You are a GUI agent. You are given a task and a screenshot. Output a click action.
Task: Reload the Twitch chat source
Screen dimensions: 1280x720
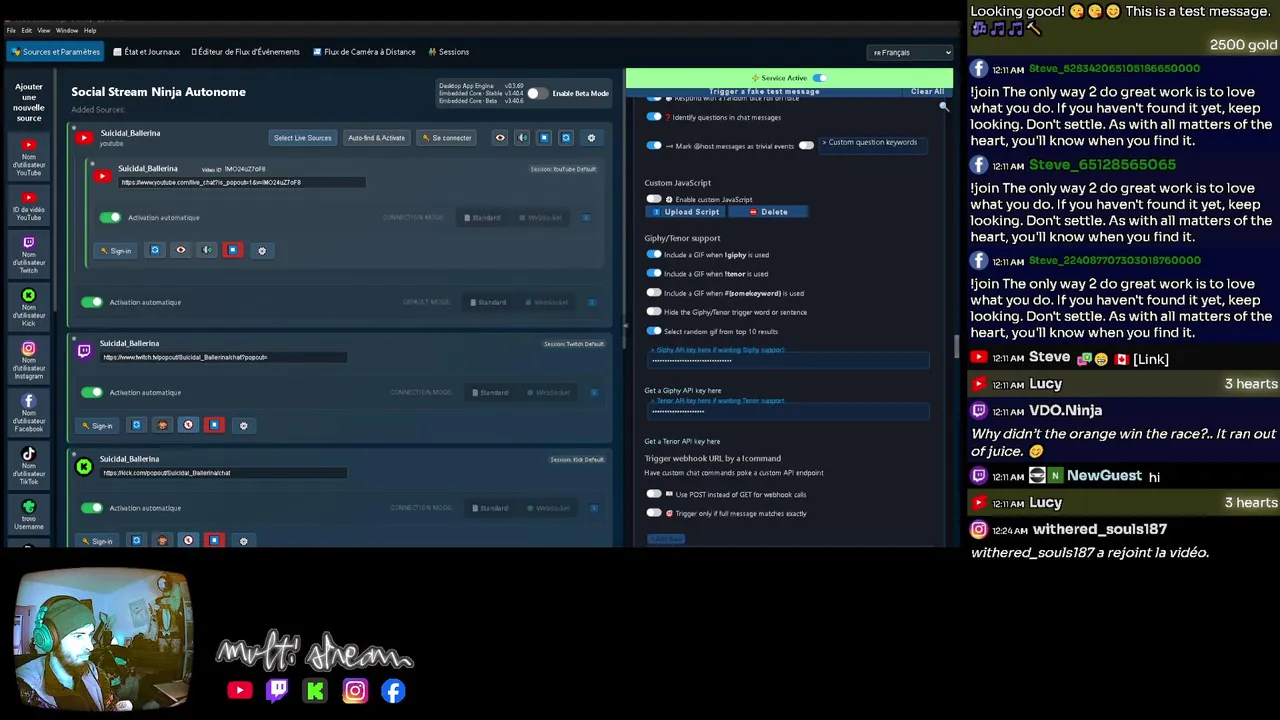pyautogui.click(x=137, y=425)
